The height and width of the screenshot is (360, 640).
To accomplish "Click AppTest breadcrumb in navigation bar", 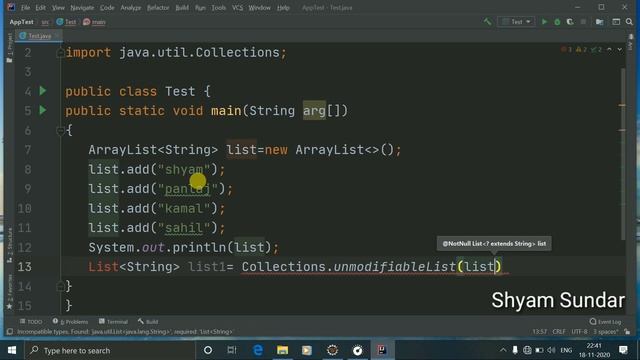I will [x=22, y=22].
